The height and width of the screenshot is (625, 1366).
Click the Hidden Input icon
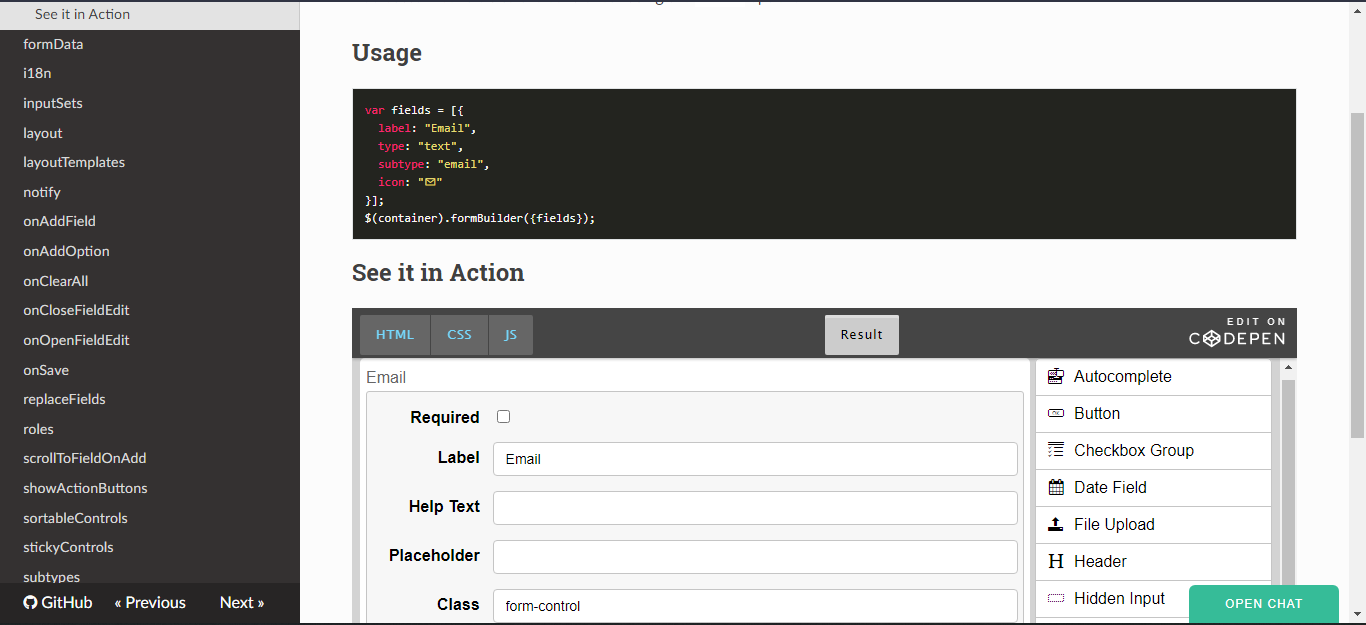[x=1055, y=598]
